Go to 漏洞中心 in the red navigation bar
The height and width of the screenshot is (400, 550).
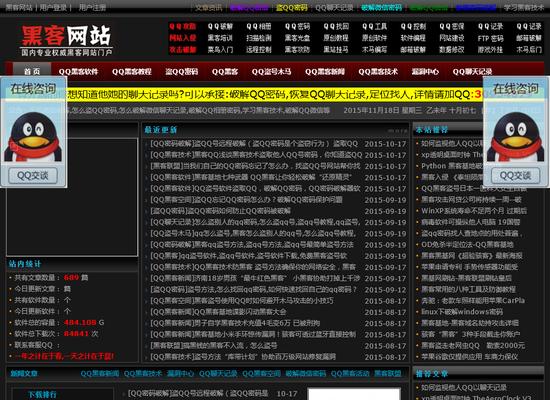425,72
